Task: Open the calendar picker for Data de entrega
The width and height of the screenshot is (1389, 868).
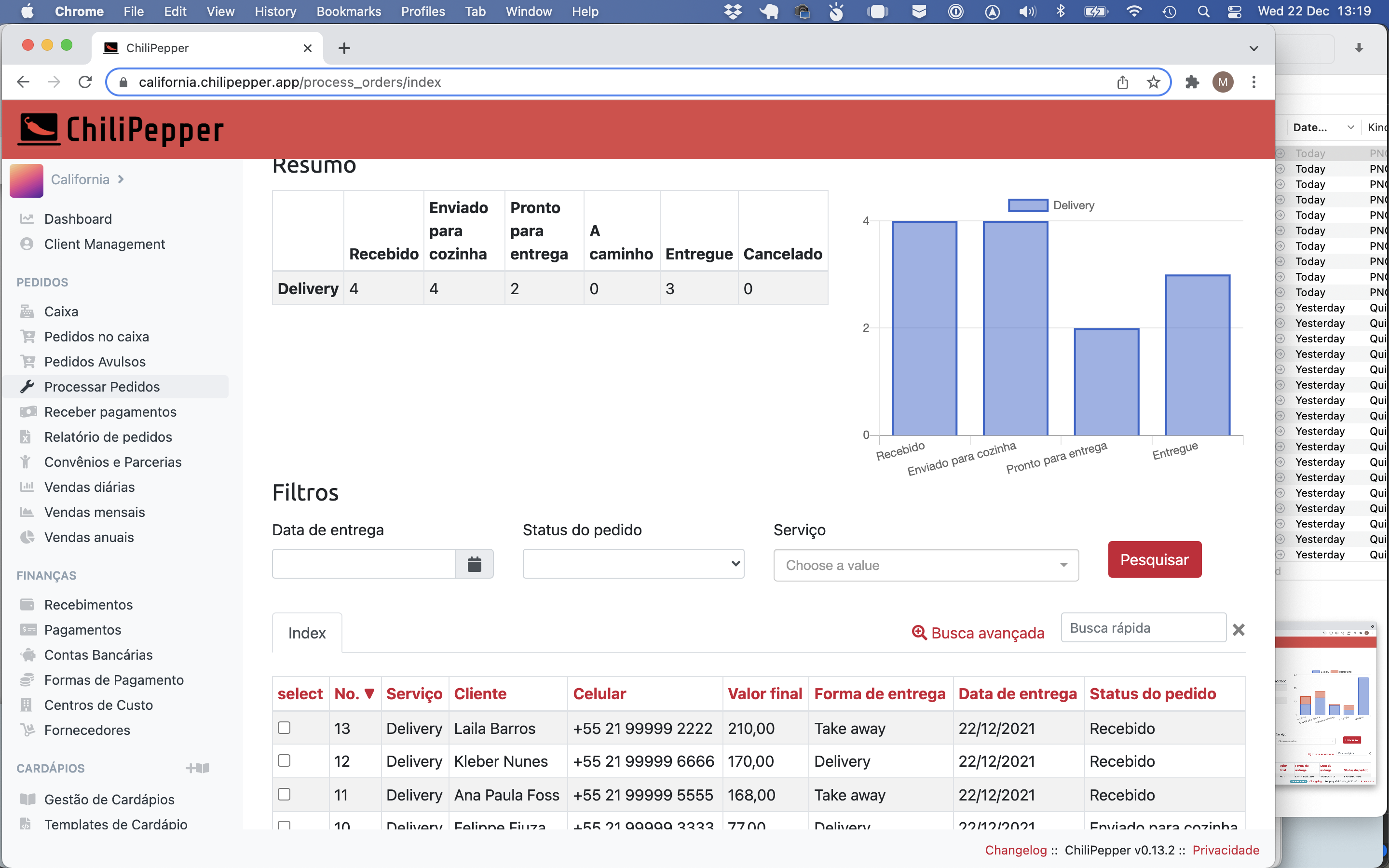Action: 474,564
